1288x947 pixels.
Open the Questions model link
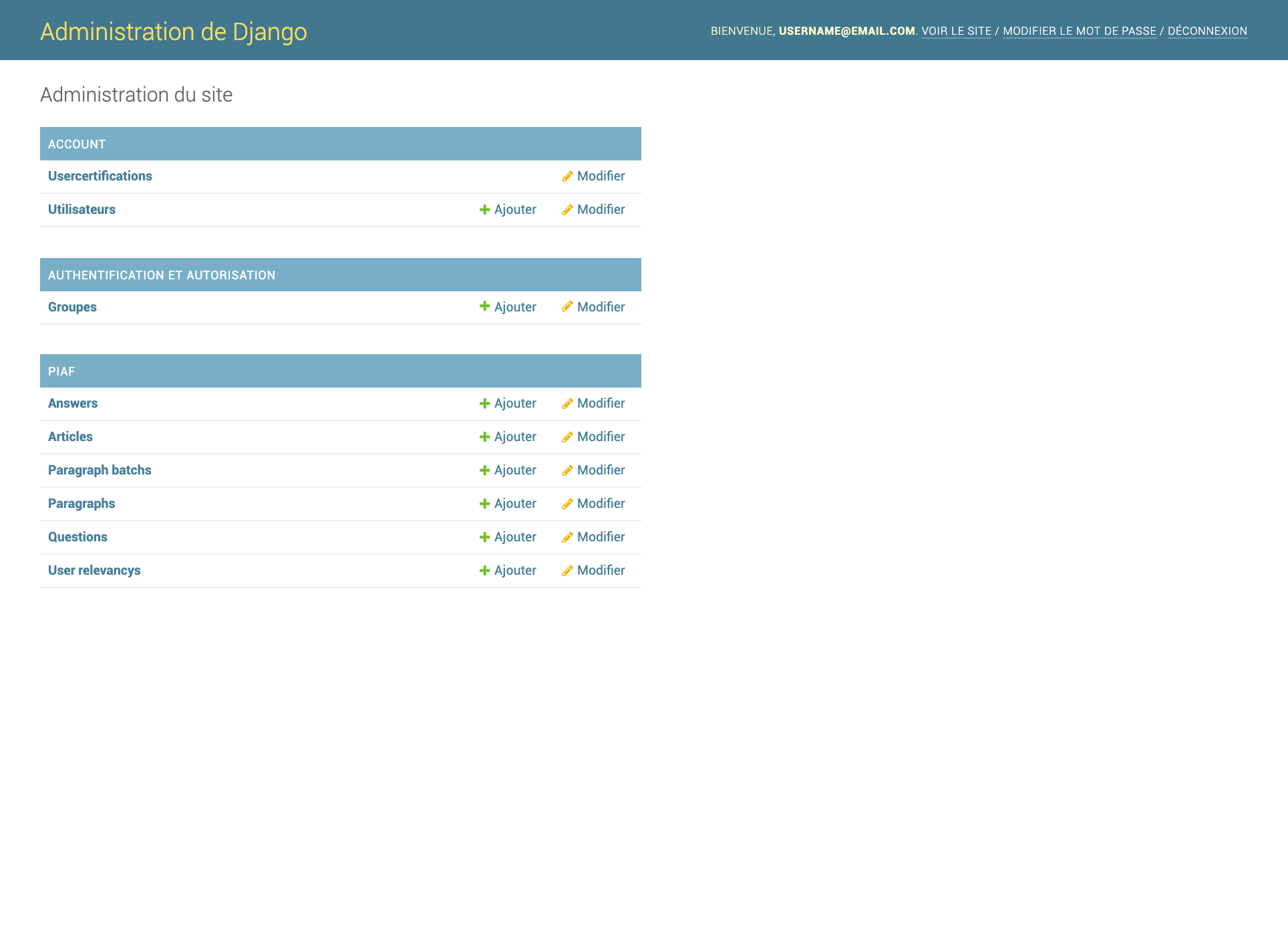(77, 537)
